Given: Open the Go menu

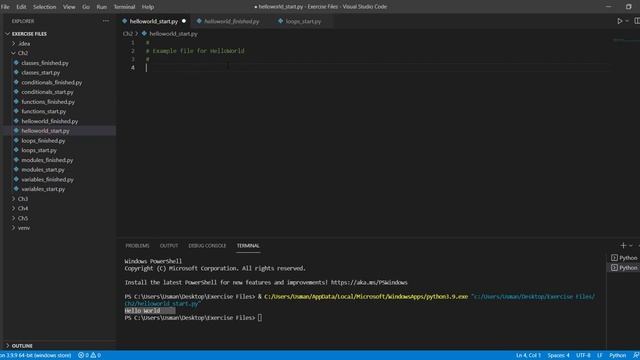Looking at the screenshot, I should [x=86, y=7].
